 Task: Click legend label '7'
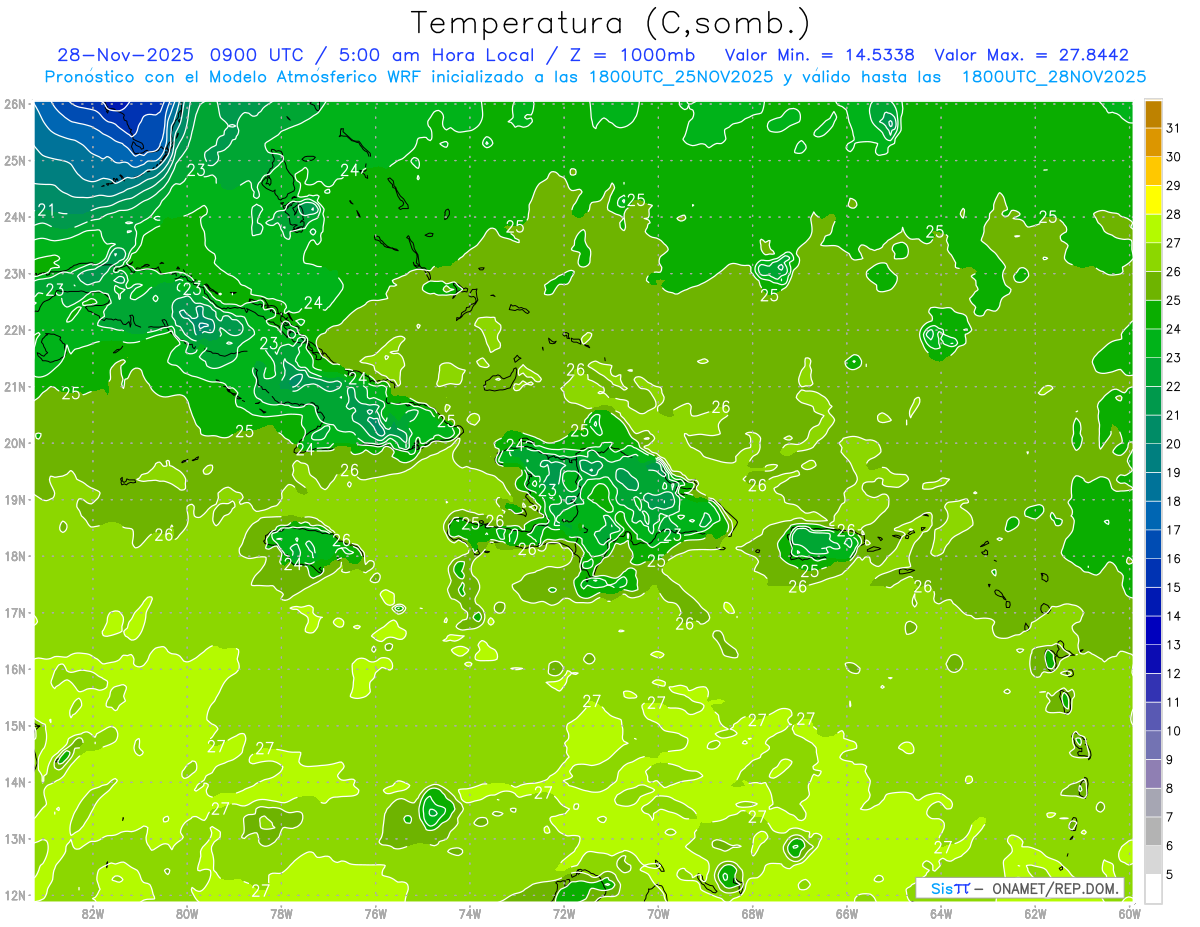click(1170, 816)
